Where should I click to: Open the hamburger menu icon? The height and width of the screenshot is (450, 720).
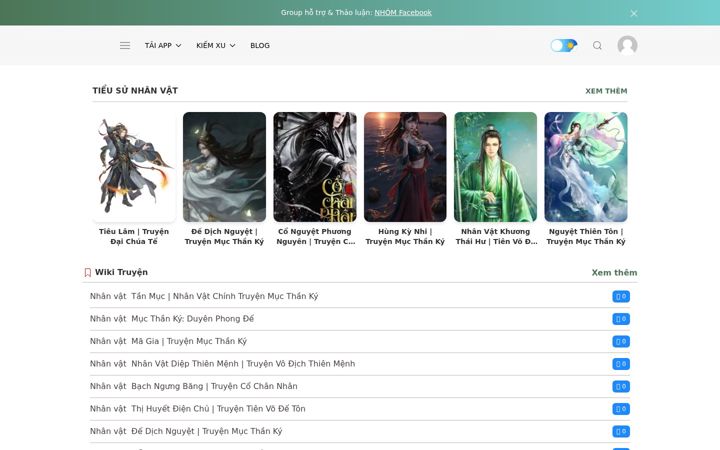[x=125, y=45]
